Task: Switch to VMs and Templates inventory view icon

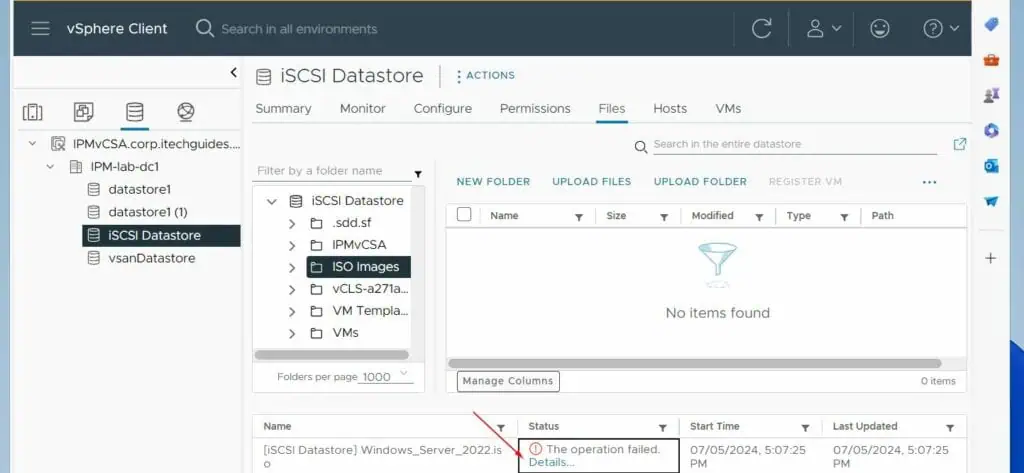Action: click(84, 112)
